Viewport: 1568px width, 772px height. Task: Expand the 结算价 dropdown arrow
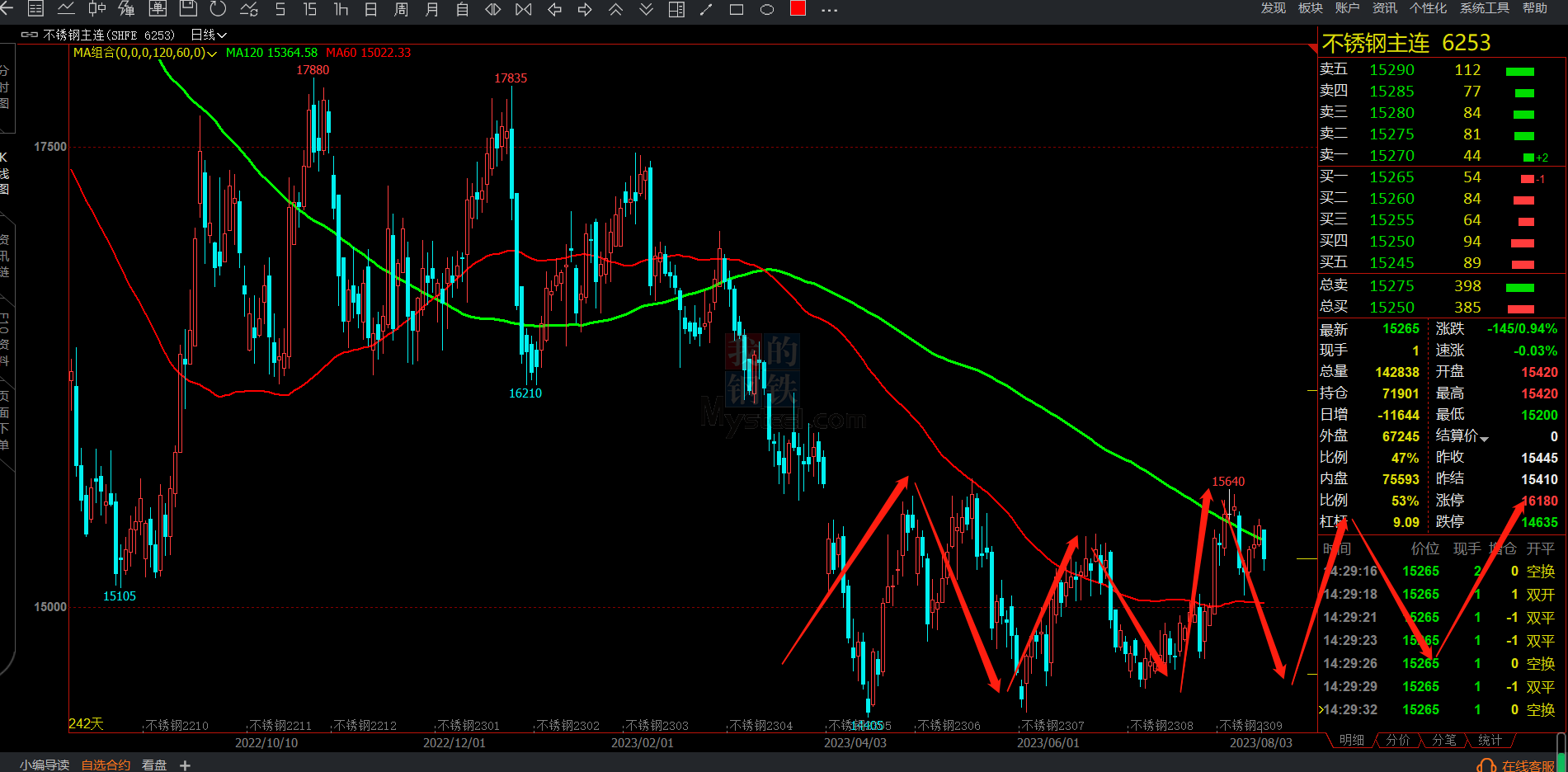tap(1485, 438)
